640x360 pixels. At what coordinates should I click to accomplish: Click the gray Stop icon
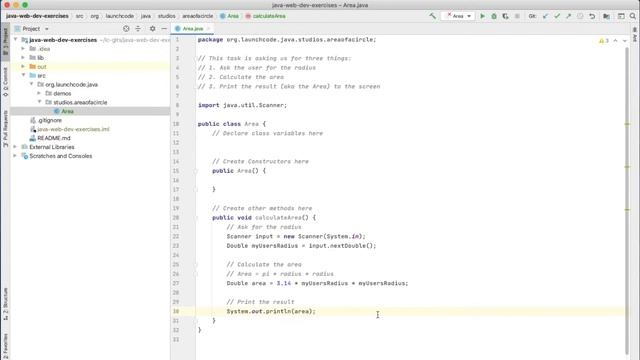(517, 16)
